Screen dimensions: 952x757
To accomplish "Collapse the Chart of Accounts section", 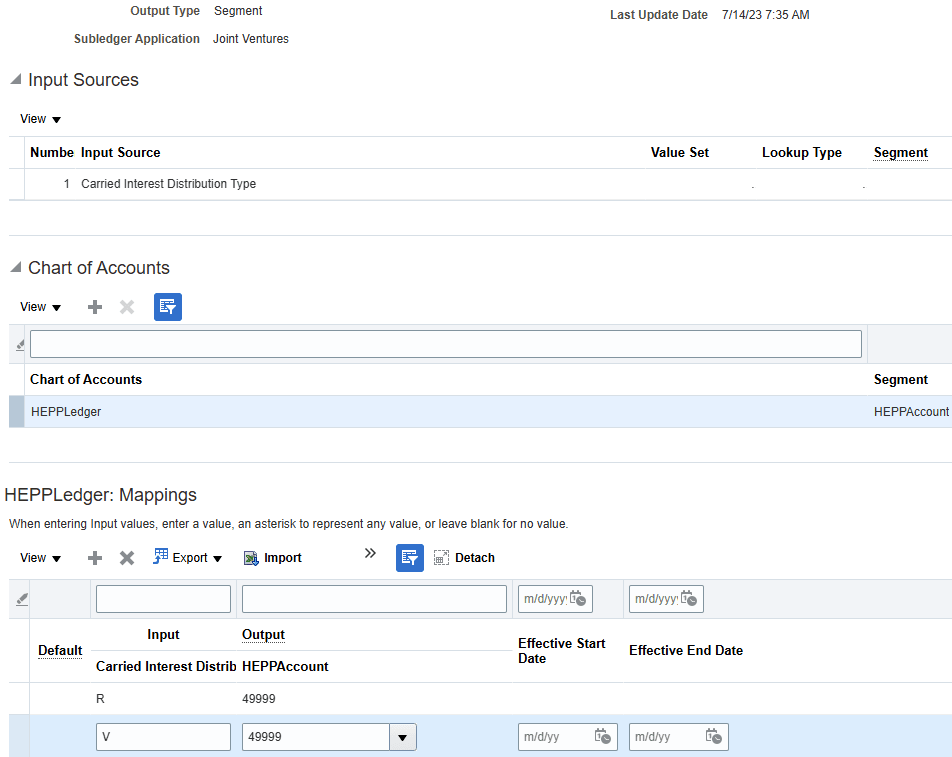I will click(14, 267).
